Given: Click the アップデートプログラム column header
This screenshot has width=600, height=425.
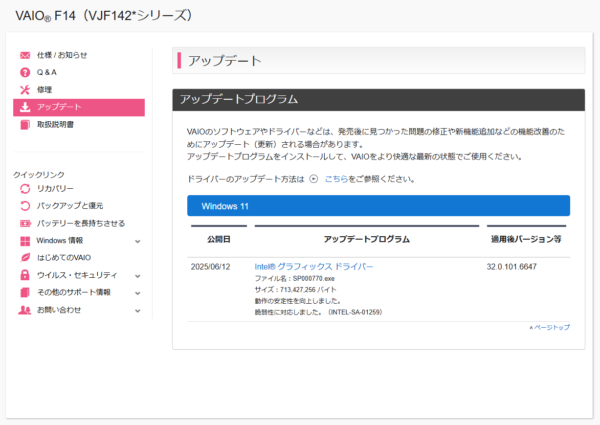Looking at the screenshot, I should click(367, 239).
